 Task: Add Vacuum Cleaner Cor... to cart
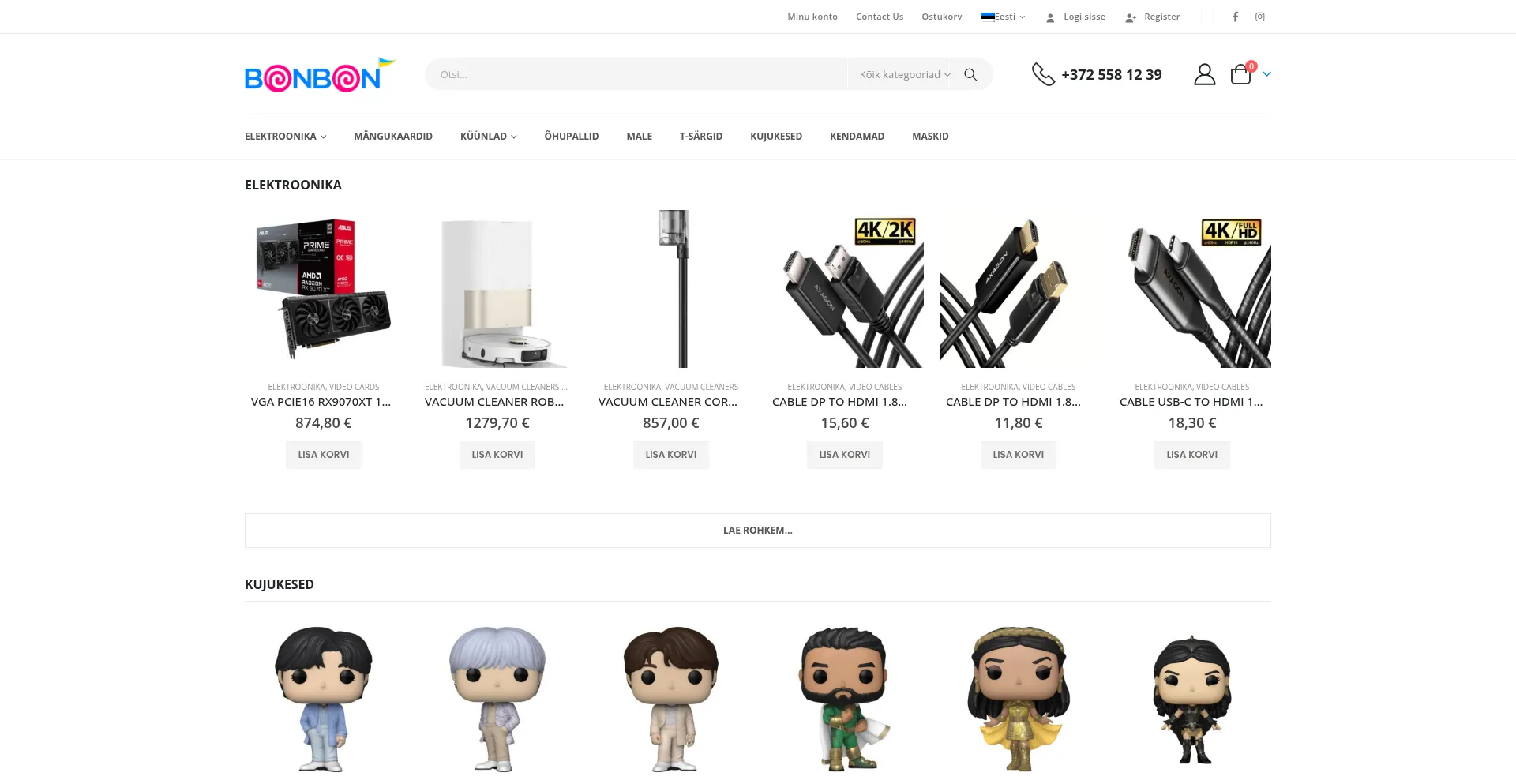click(671, 455)
